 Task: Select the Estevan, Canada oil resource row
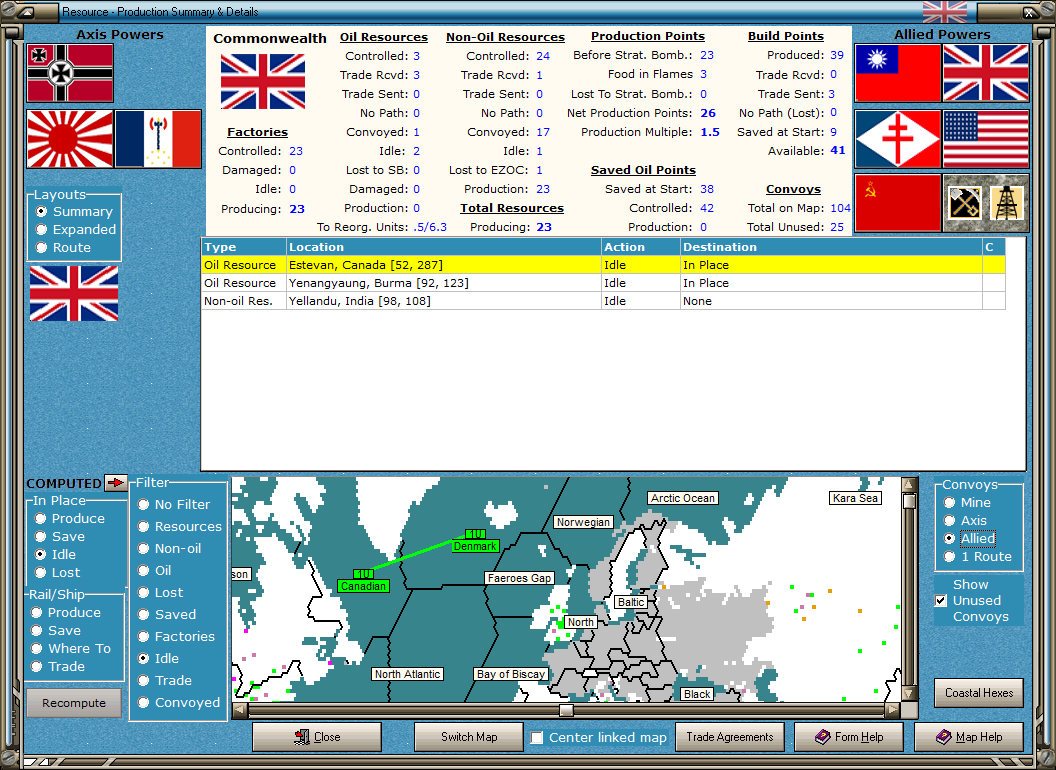click(x=603, y=265)
